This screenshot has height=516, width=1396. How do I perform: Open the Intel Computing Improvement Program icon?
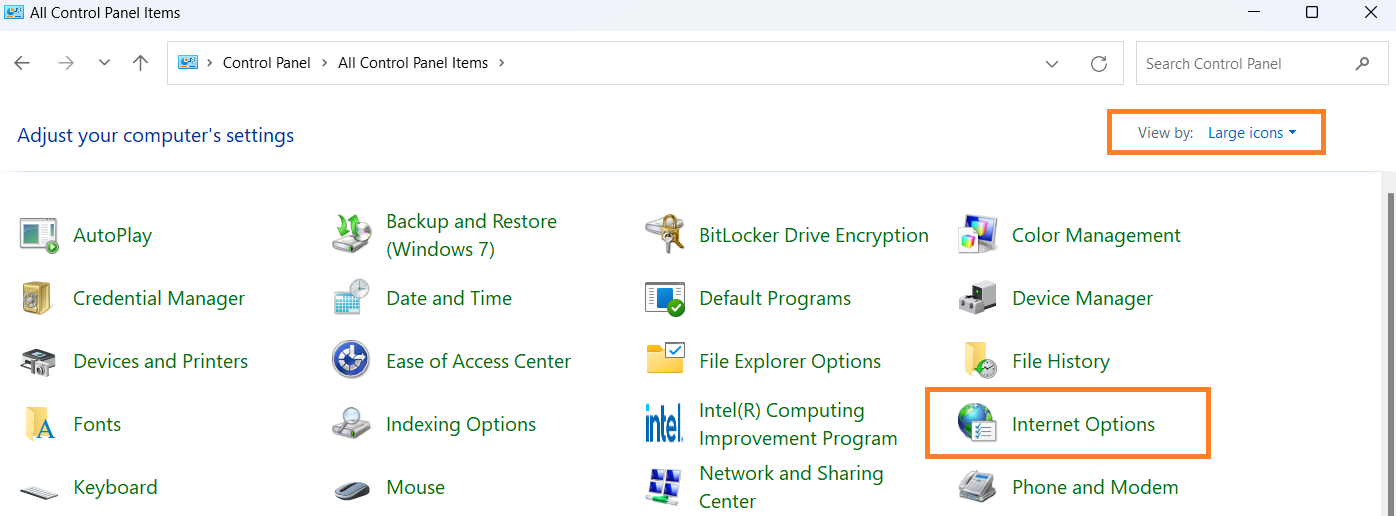[665, 424]
